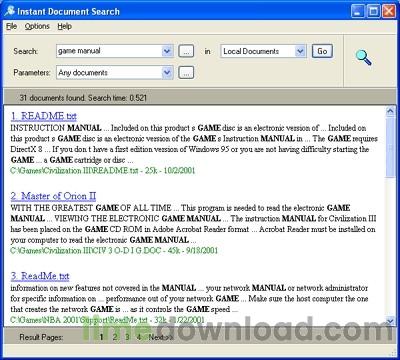
Task: Open the File menu
Action: point(11,26)
